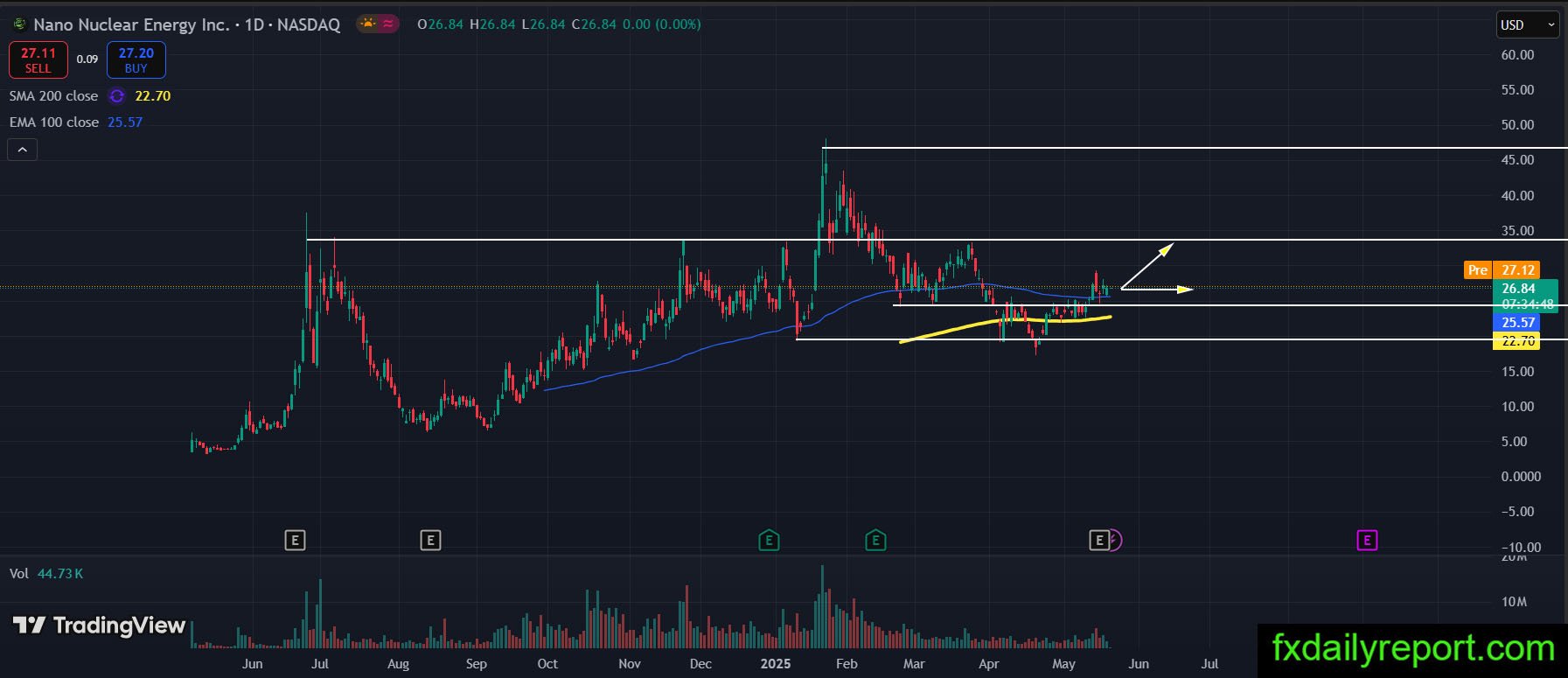Click the open value O26.84

(x=441, y=24)
